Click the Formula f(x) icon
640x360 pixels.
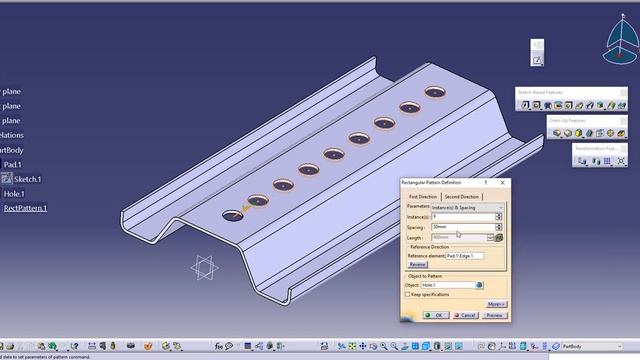click(219, 346)
